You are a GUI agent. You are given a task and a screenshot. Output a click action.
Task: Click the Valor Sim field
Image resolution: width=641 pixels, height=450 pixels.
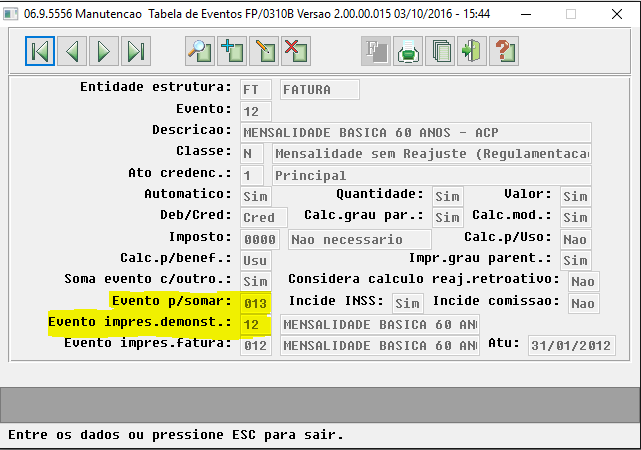click(x=576, y=197)
